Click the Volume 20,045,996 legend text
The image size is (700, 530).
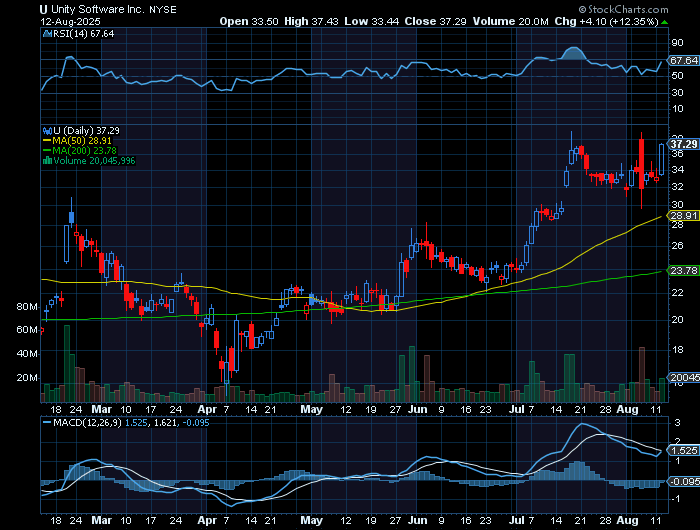pyautogui.click(x=94, y=161)
